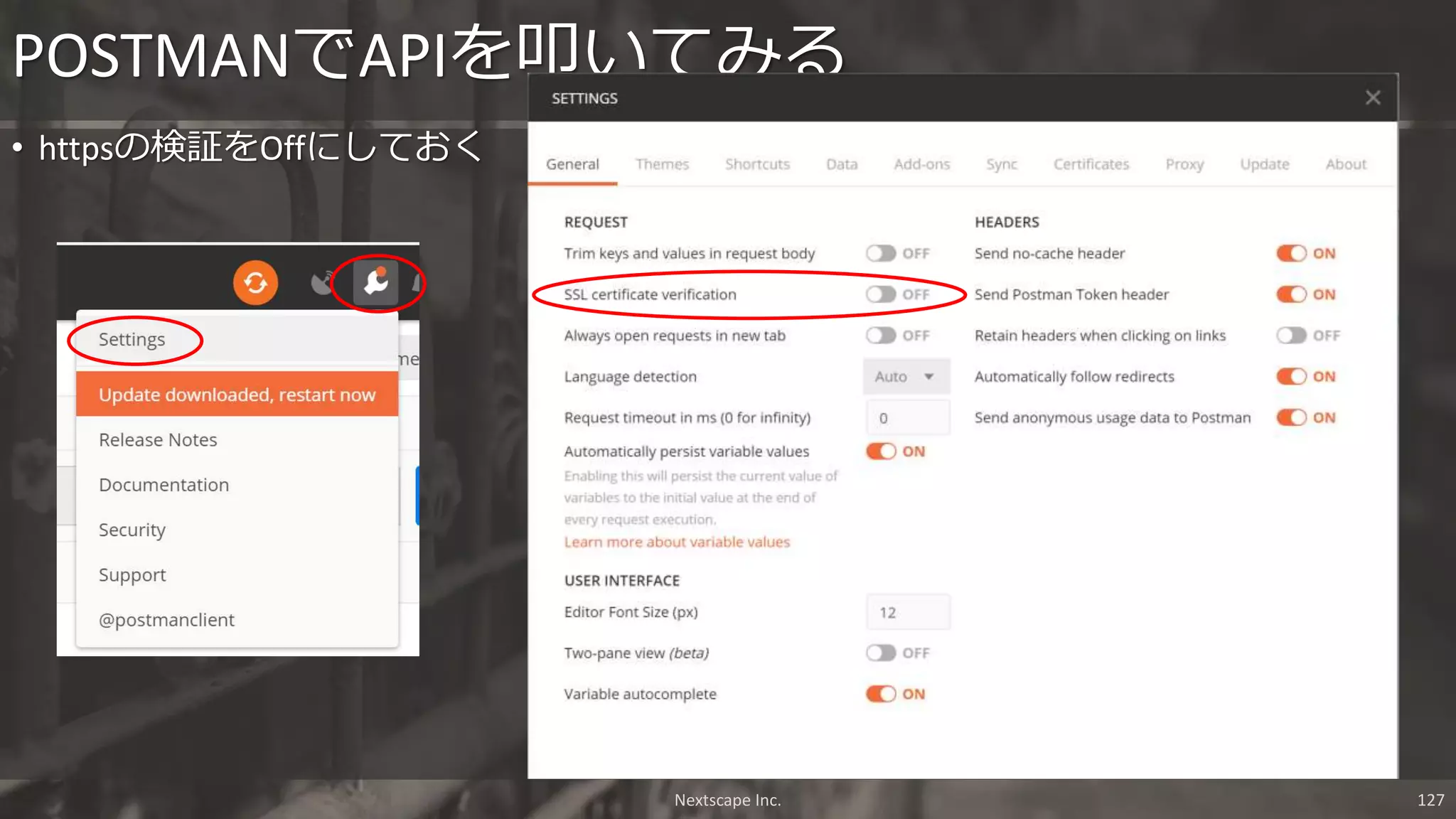Switch to the Certificates tab
The image size is (1456, 819).
coord(1091,164)
